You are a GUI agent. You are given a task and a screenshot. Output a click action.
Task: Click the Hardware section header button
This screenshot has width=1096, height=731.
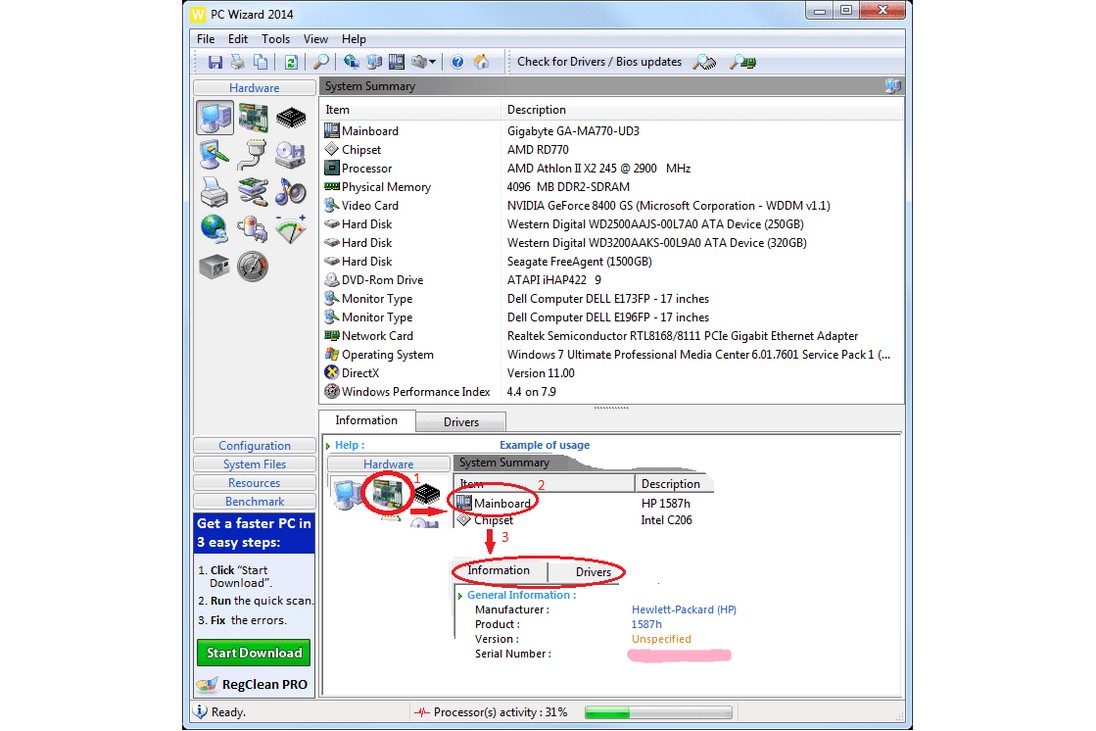pos(254,87)
